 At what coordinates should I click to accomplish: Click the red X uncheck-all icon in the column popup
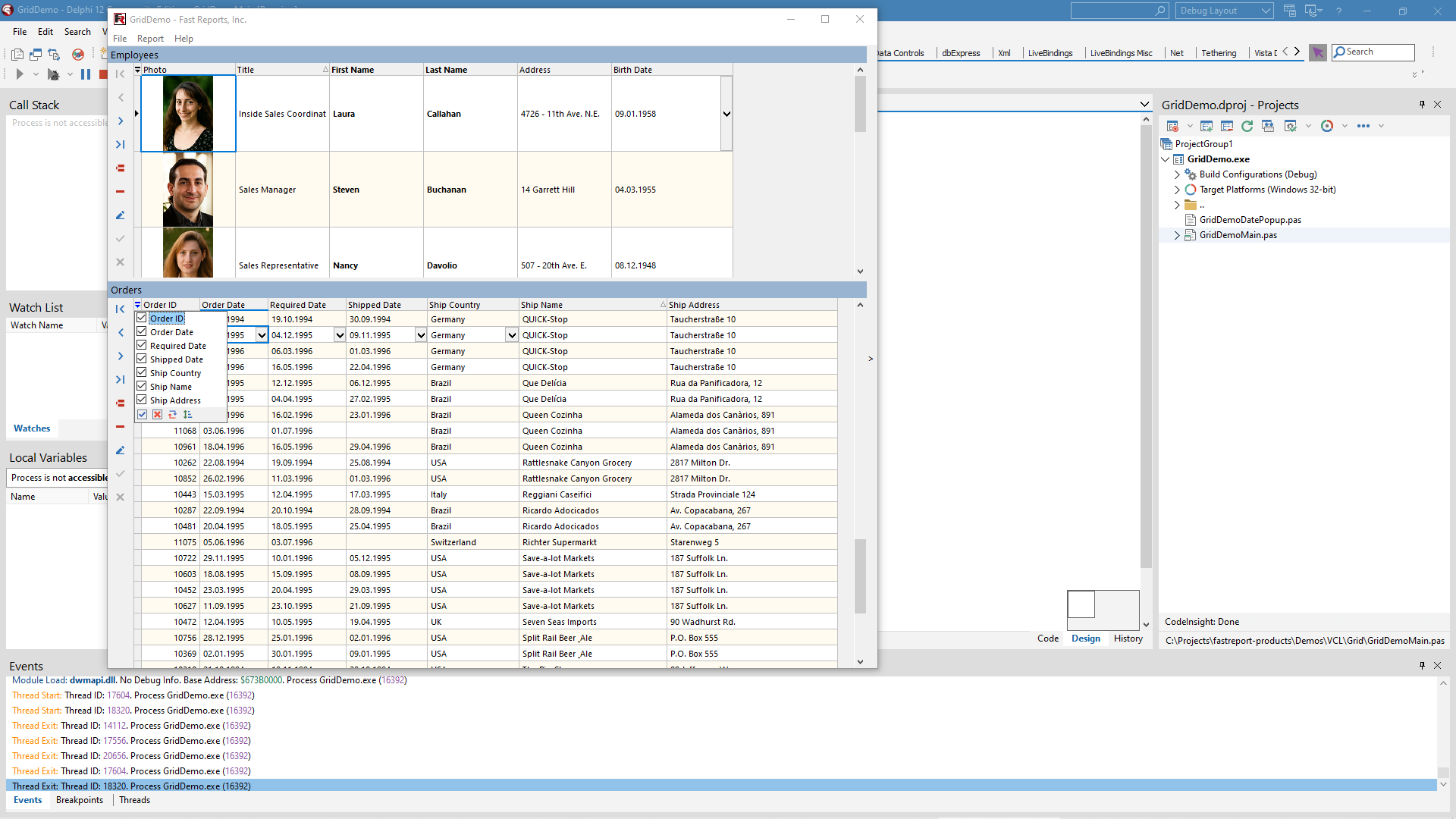[157, 415]
